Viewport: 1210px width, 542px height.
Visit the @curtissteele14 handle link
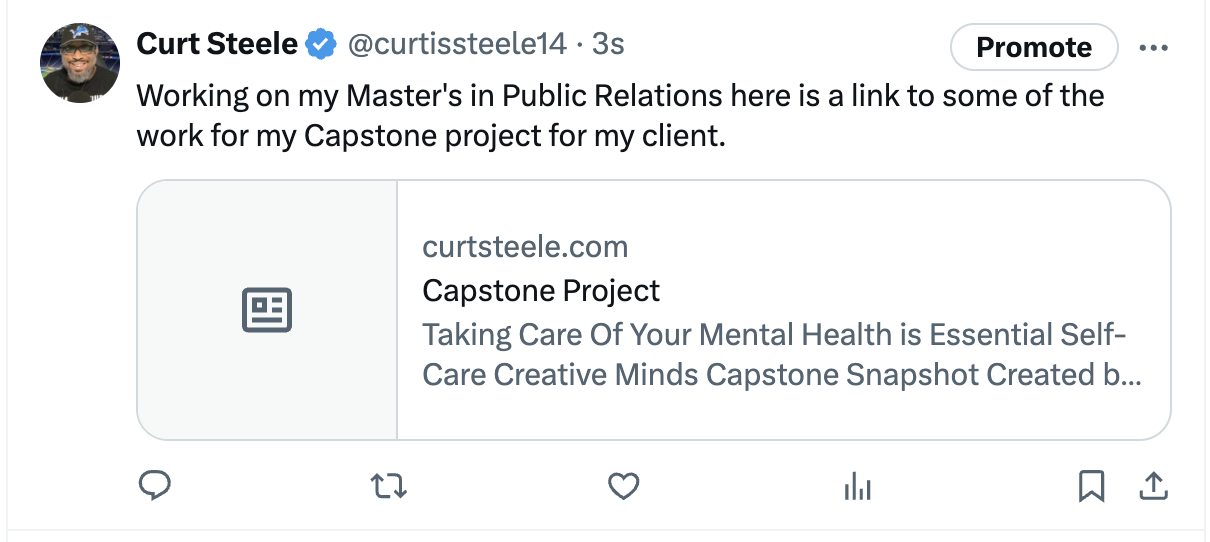(x=458, y=44)
